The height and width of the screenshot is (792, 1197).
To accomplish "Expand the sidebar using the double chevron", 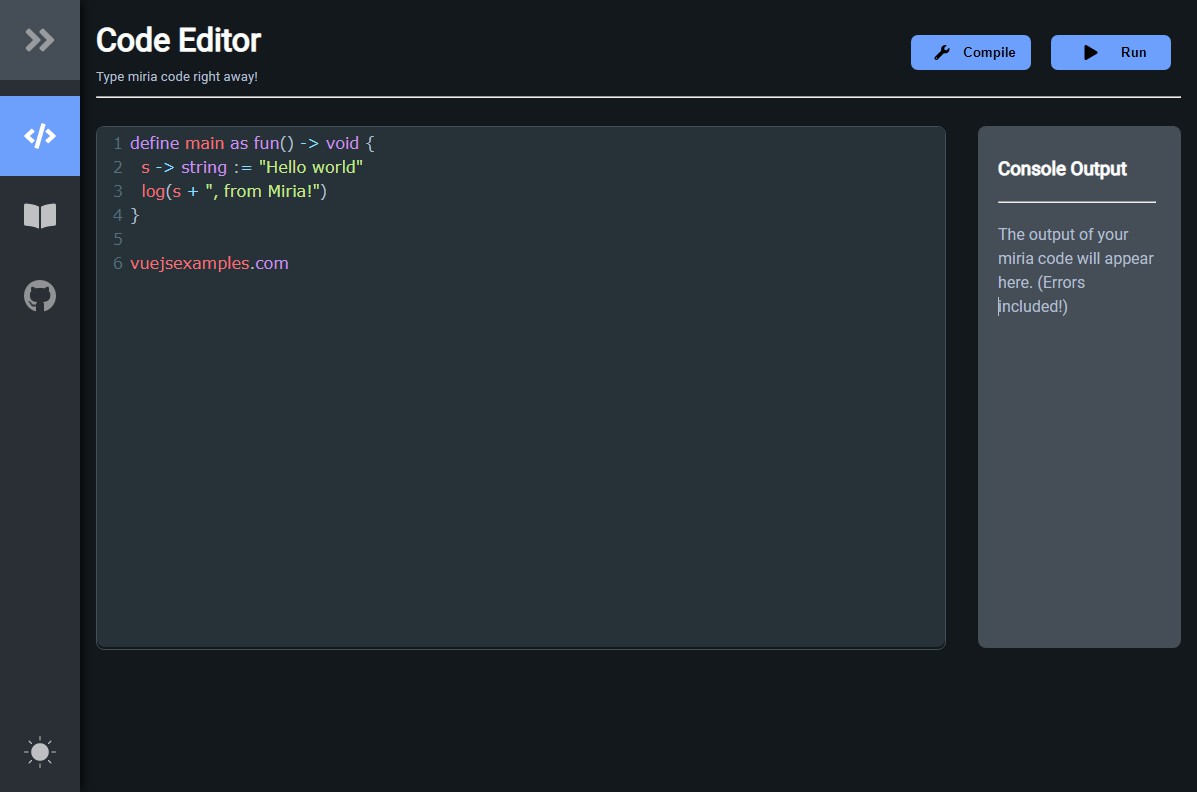I will (x=40, y=40).
